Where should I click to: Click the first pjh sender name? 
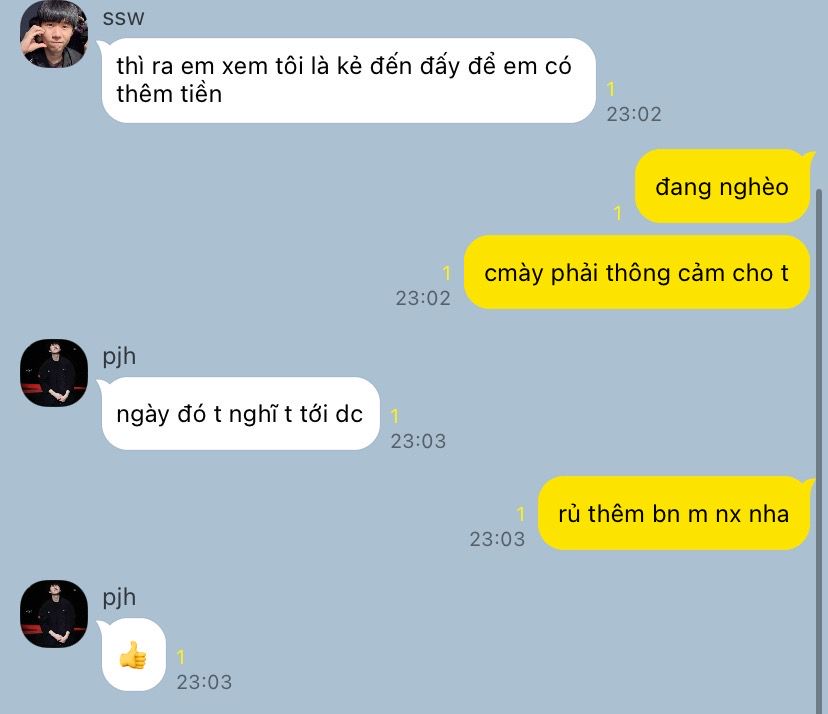[x=119, y=357]
